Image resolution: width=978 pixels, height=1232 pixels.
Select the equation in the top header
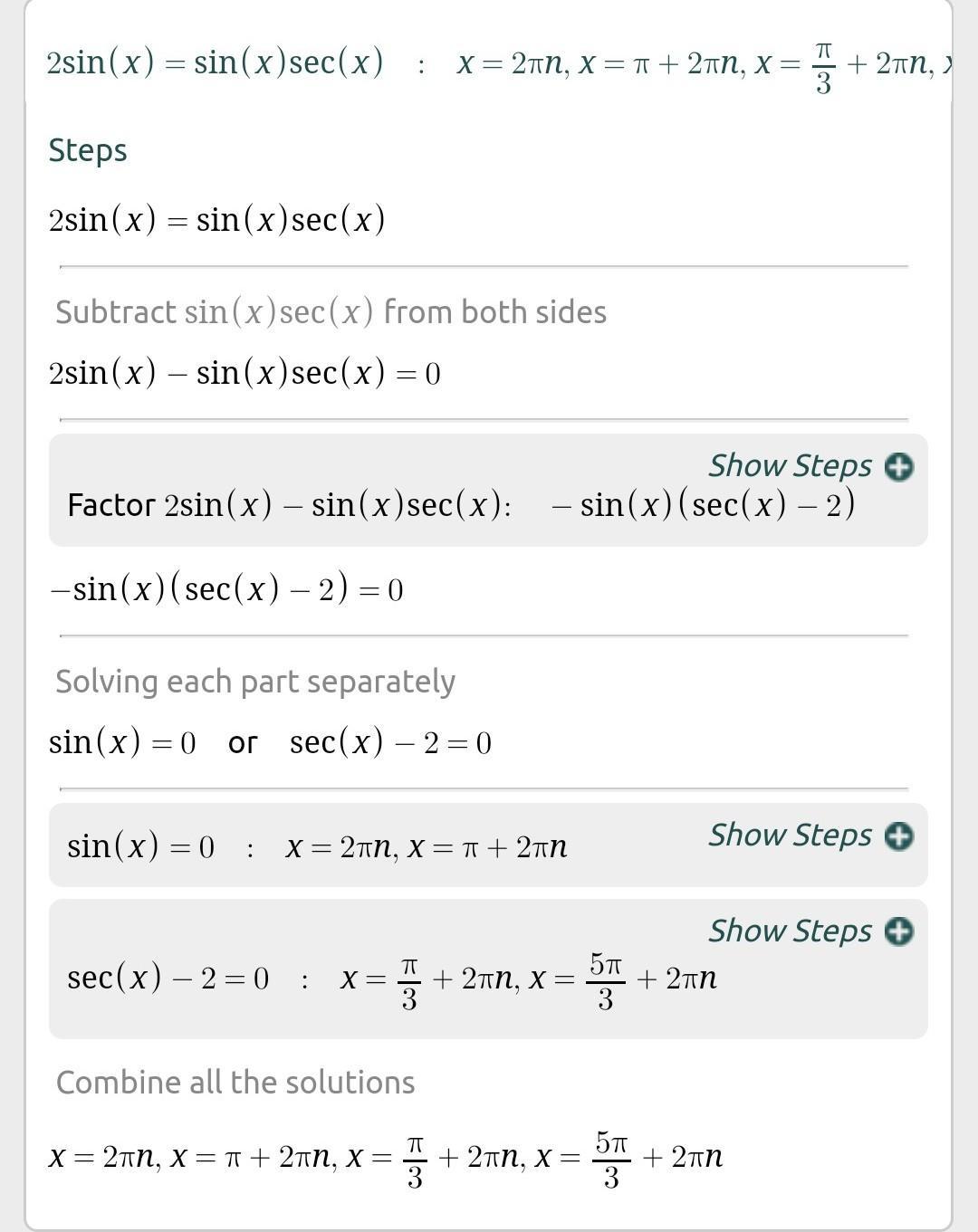pos(215,62)
